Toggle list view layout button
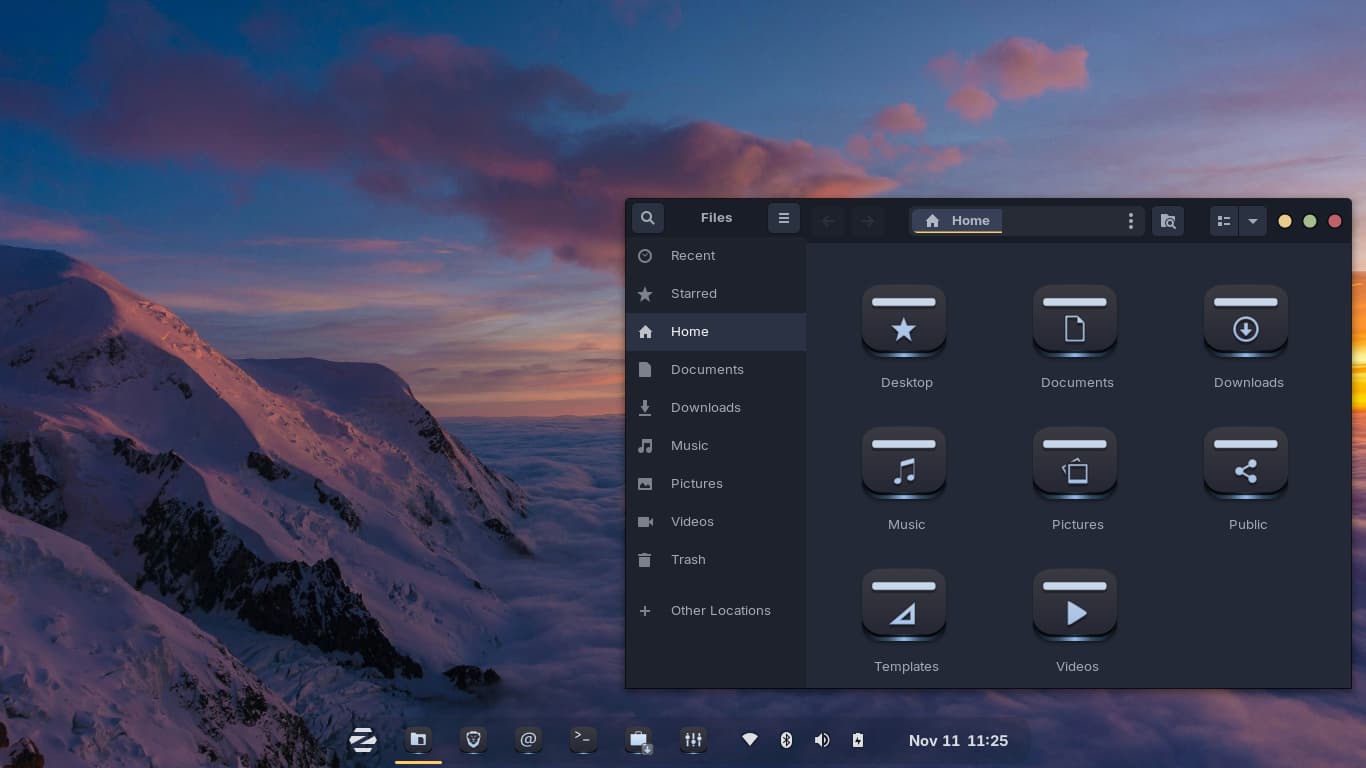This screenshot has height=768, width=1366. click(1224, 221)
